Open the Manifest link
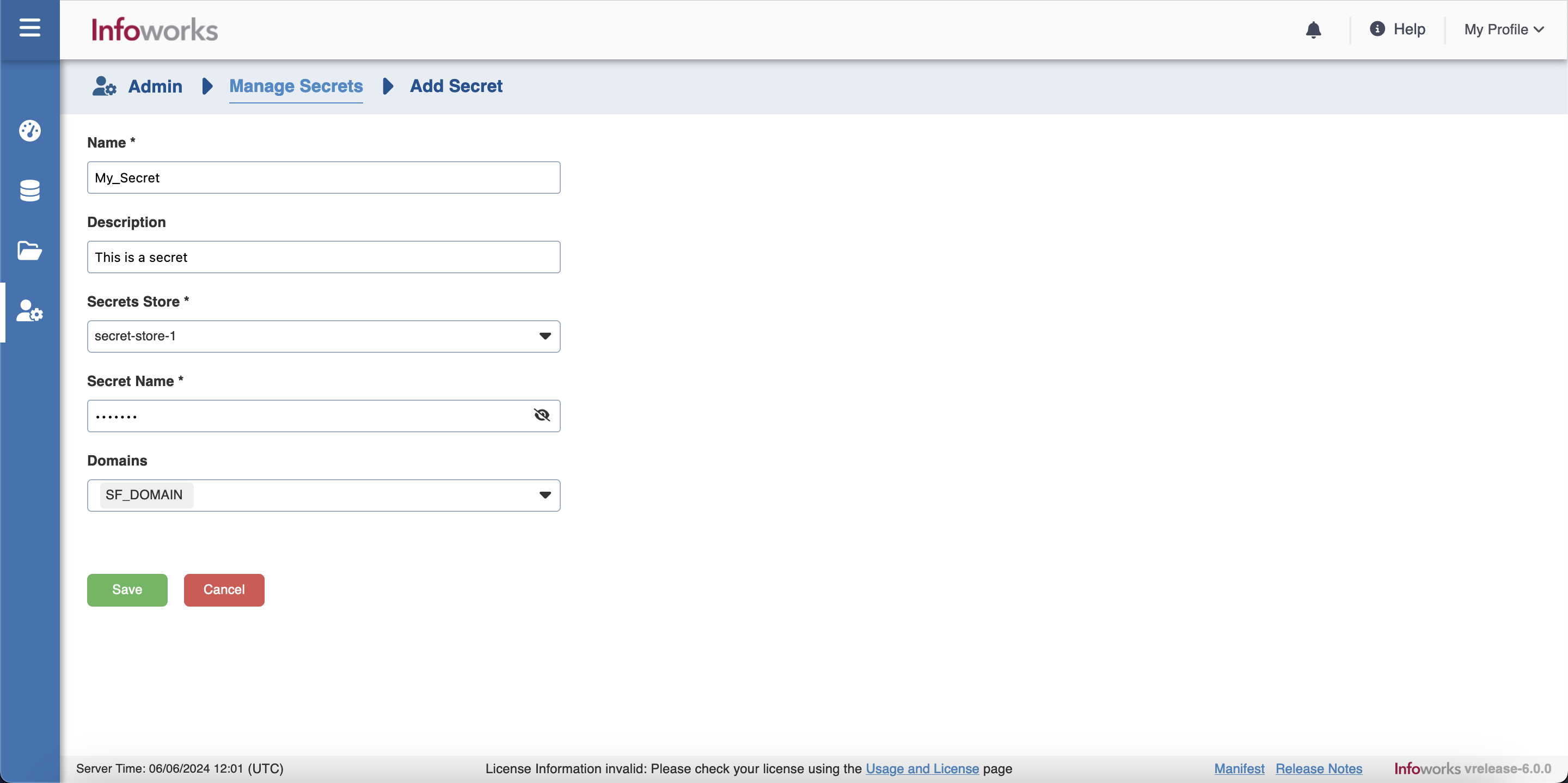This screenshot has height=783, width=1568. pos(1239,768)
